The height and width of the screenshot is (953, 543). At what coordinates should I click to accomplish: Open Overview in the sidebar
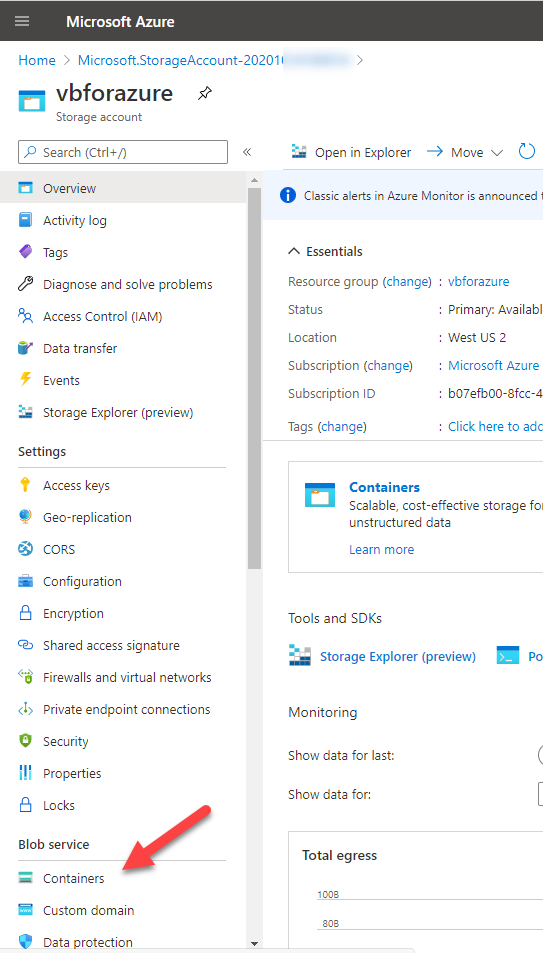pos(122,188)
